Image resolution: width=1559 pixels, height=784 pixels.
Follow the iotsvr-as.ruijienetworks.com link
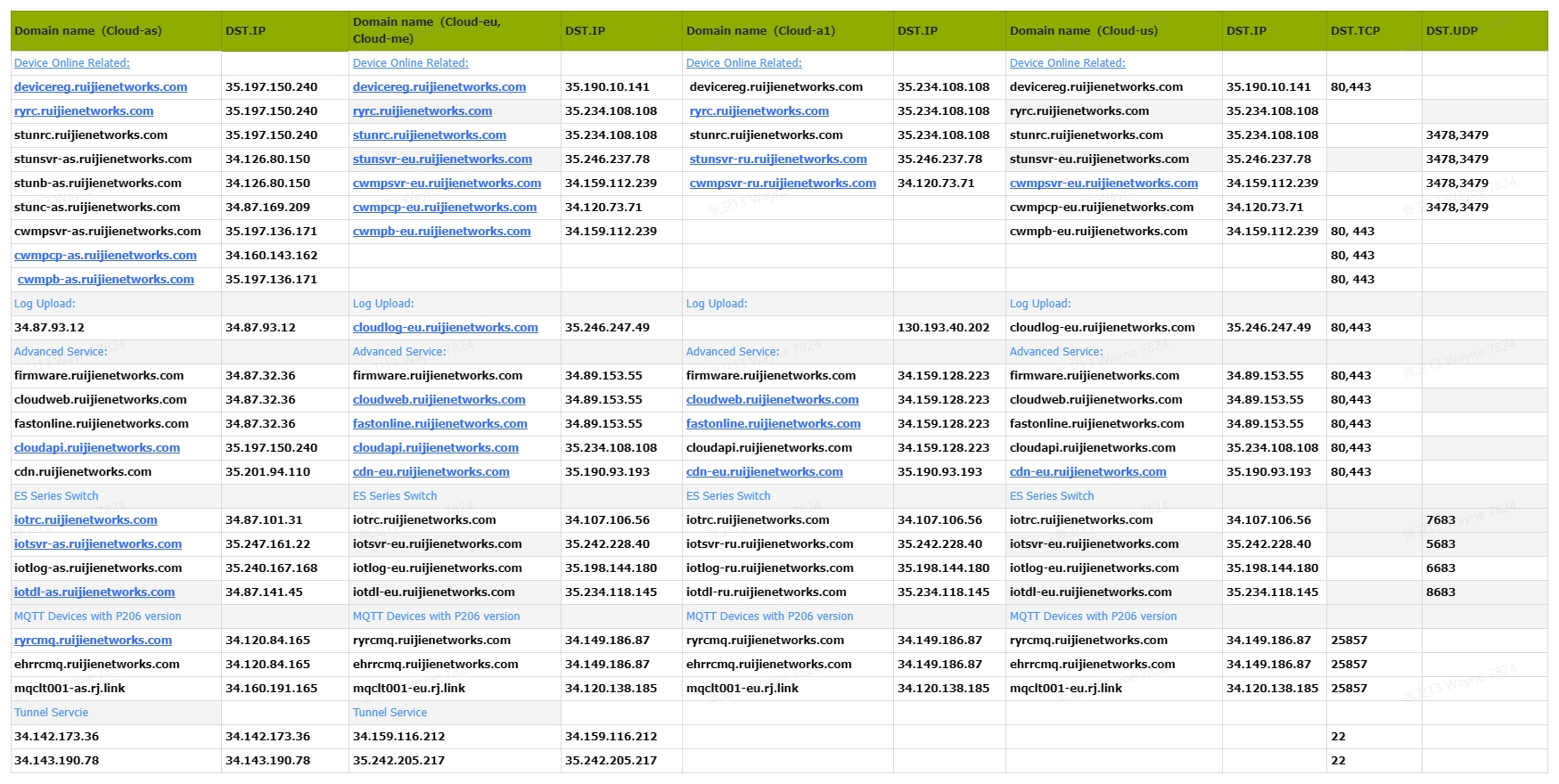click(x=98, y=544)
